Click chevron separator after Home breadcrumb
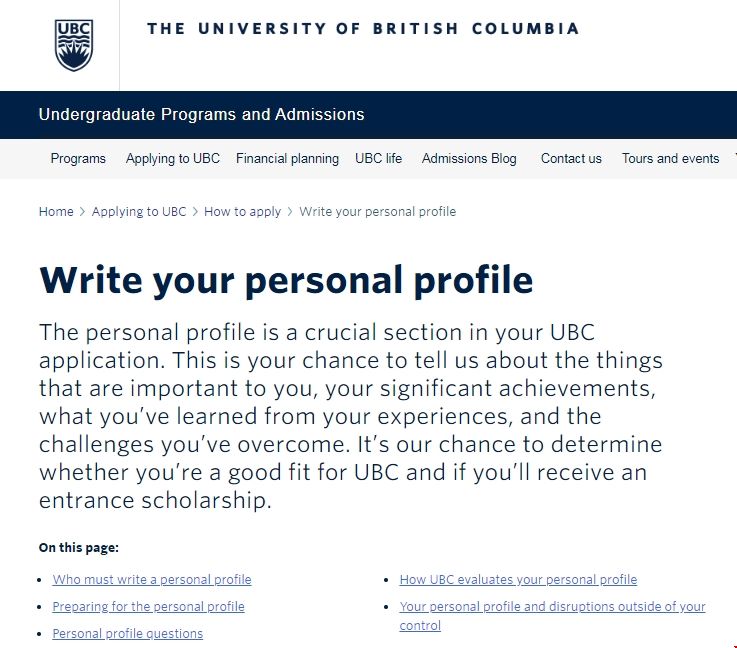Screen dimensions: 737x648 [x=83, y=212]
